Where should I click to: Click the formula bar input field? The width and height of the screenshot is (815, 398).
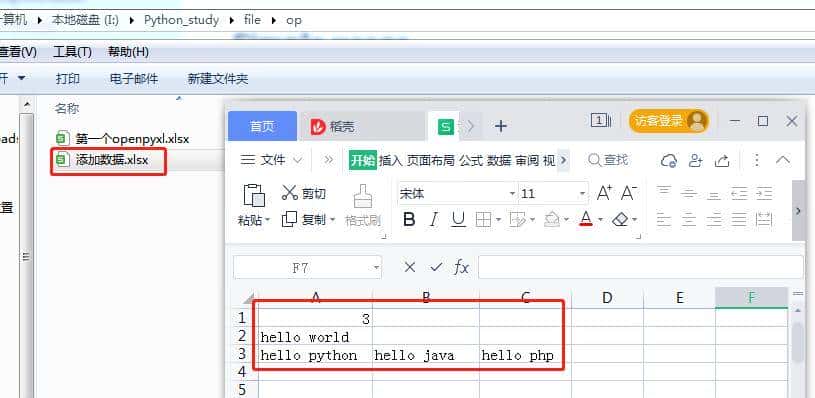coord(640,267)
